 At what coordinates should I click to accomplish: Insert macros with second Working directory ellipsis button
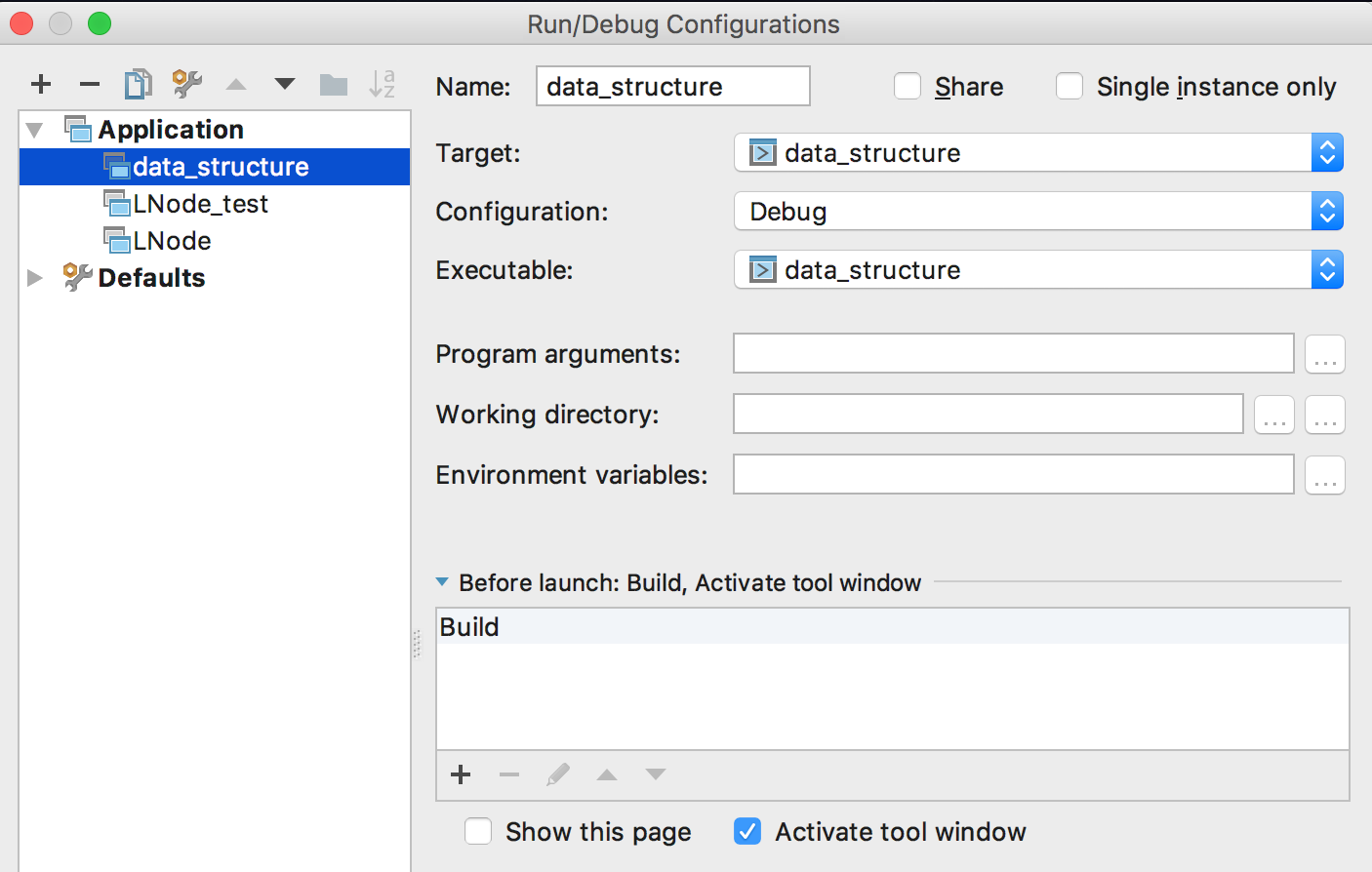click(1325, 415)
